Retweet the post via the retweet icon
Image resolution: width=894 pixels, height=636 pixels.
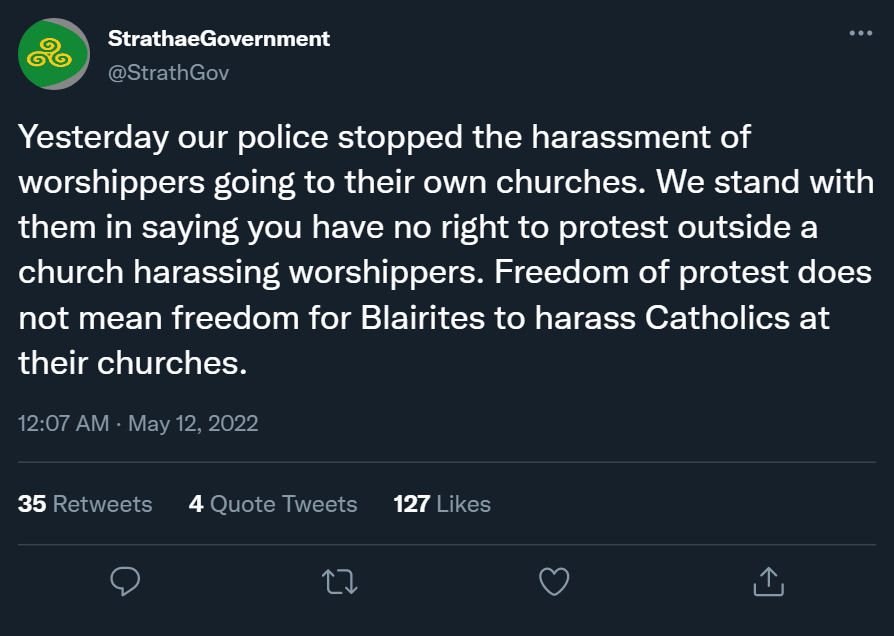point(339,580)
